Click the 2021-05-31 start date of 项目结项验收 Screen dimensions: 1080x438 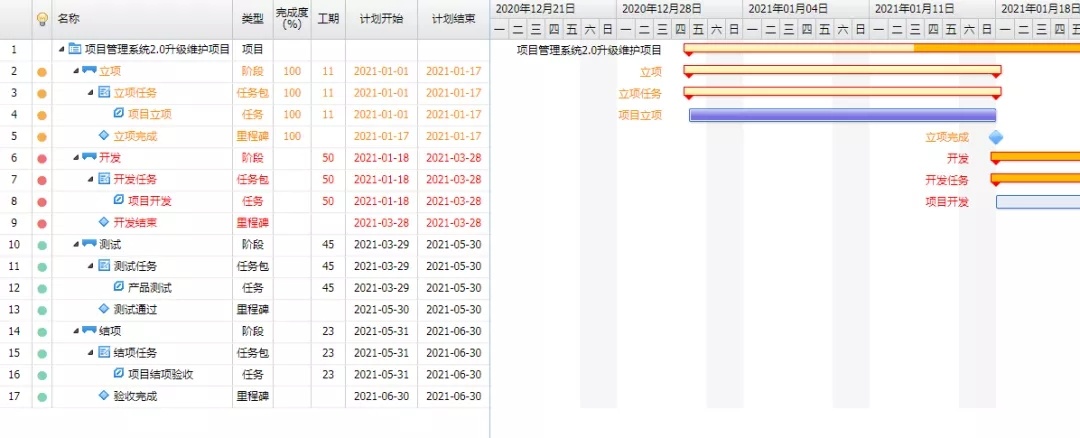(382, 375)
